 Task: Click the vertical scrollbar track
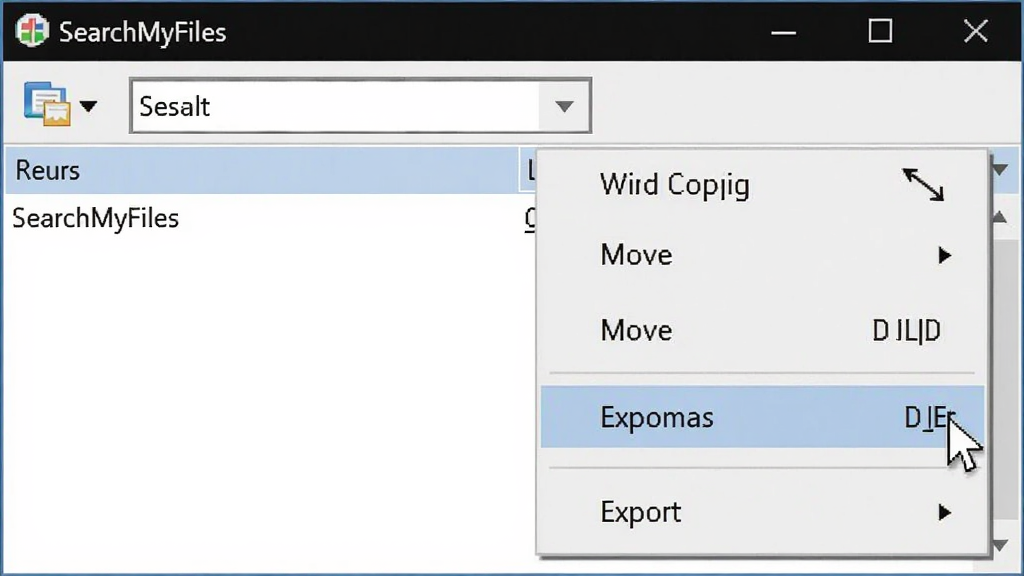[x=1005, y=379]
